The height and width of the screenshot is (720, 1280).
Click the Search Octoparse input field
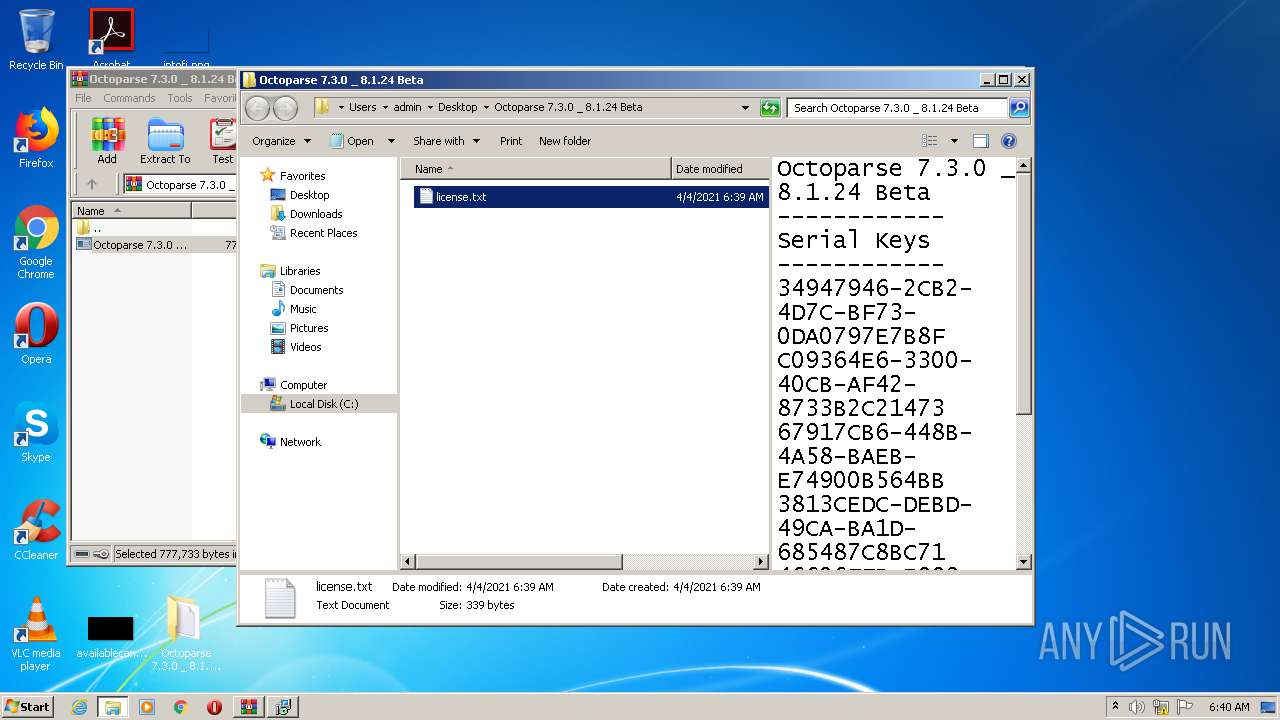(x=898, y=108)
